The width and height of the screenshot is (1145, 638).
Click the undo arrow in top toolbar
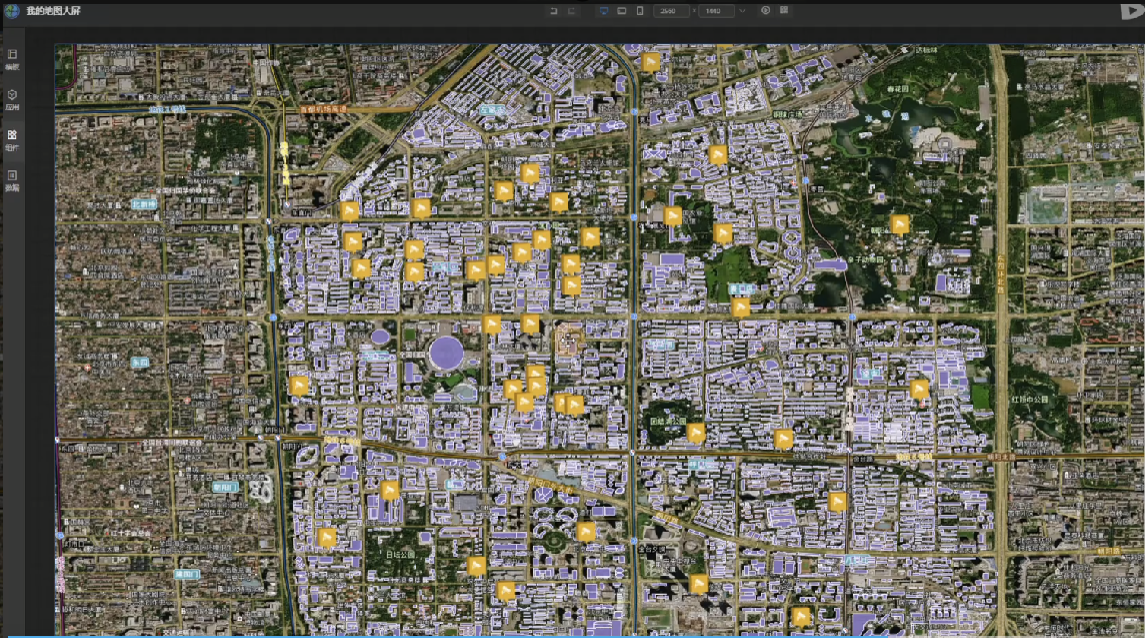pos(553,10)
